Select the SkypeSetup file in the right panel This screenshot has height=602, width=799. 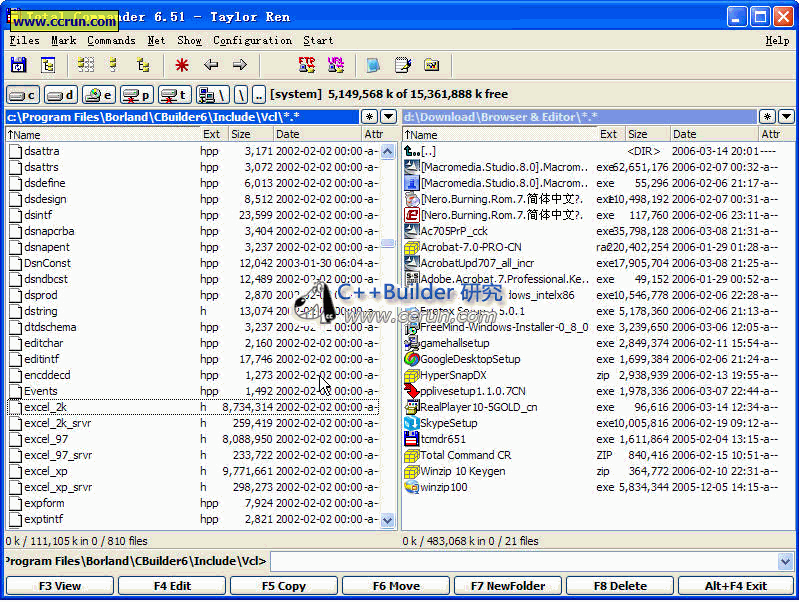pos(448,423)
